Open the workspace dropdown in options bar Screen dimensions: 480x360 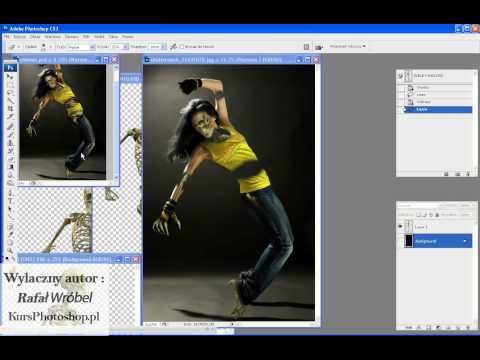click(x=347, y=46)
